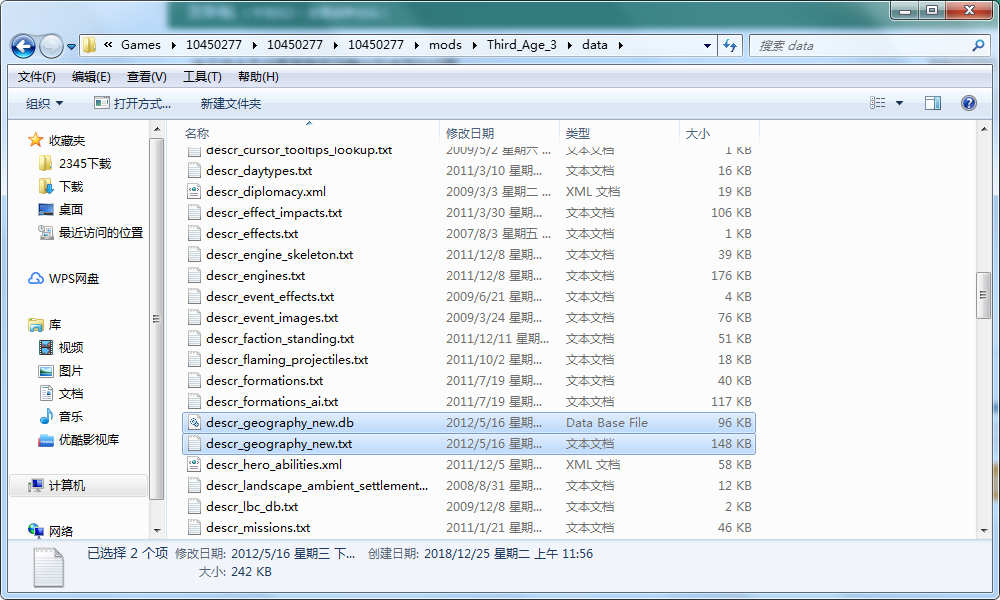Go back with the Back arrow button
This screenshot has width=1000, height=600.
(x=24, y=46)
